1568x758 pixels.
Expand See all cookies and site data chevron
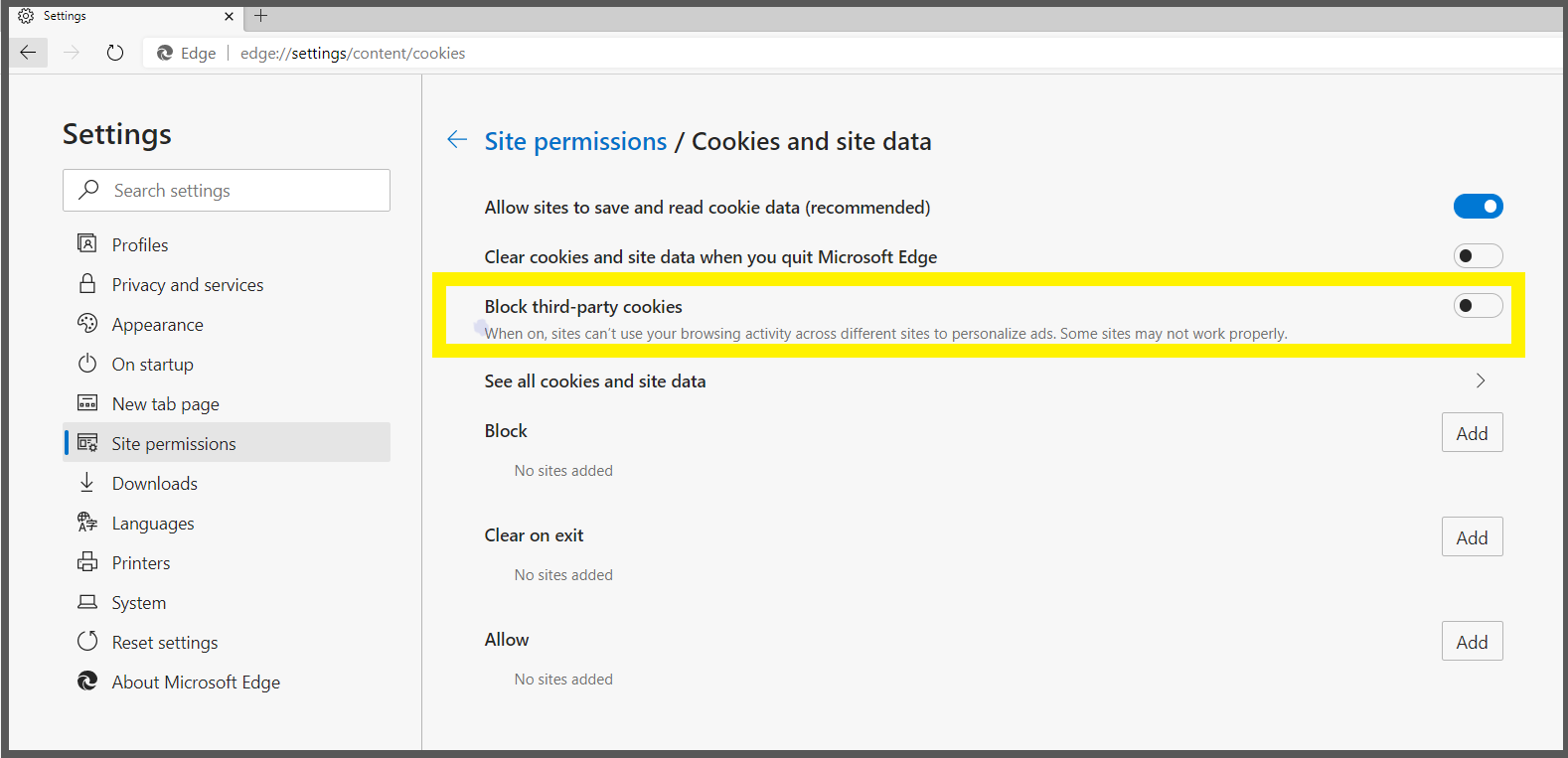[x=1481, y=380]
